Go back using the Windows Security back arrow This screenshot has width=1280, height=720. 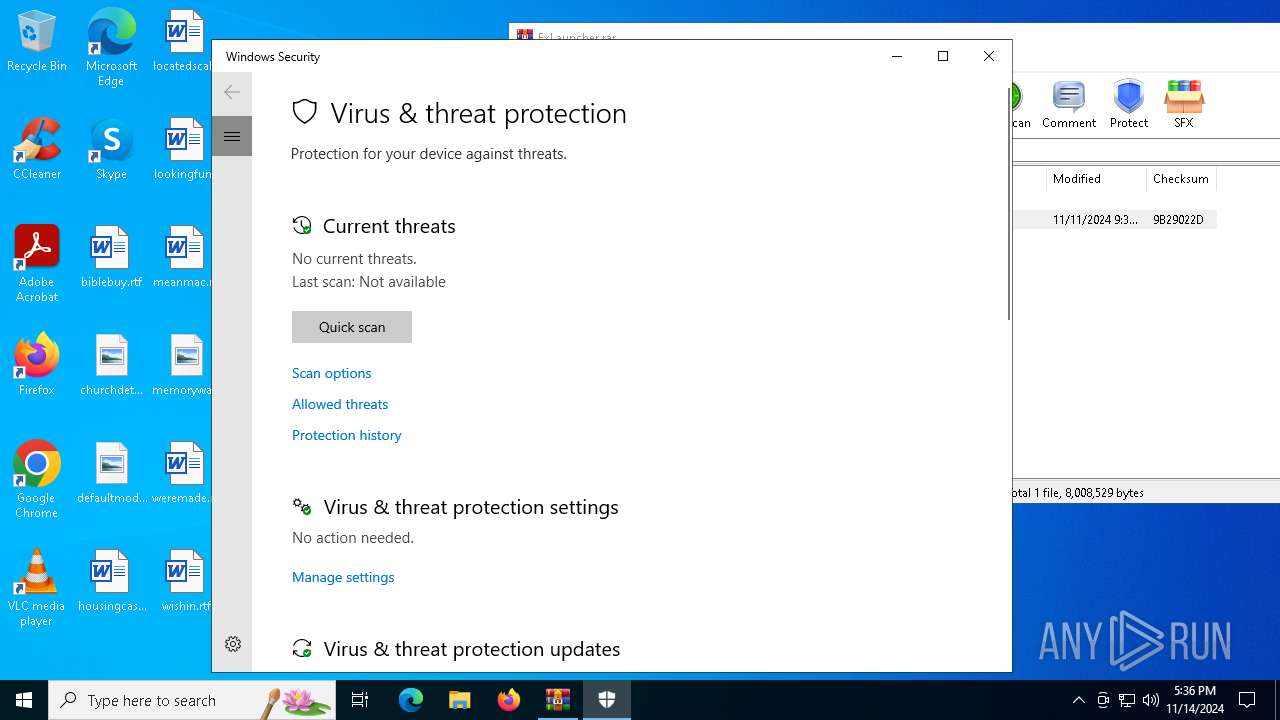point(232,93)
